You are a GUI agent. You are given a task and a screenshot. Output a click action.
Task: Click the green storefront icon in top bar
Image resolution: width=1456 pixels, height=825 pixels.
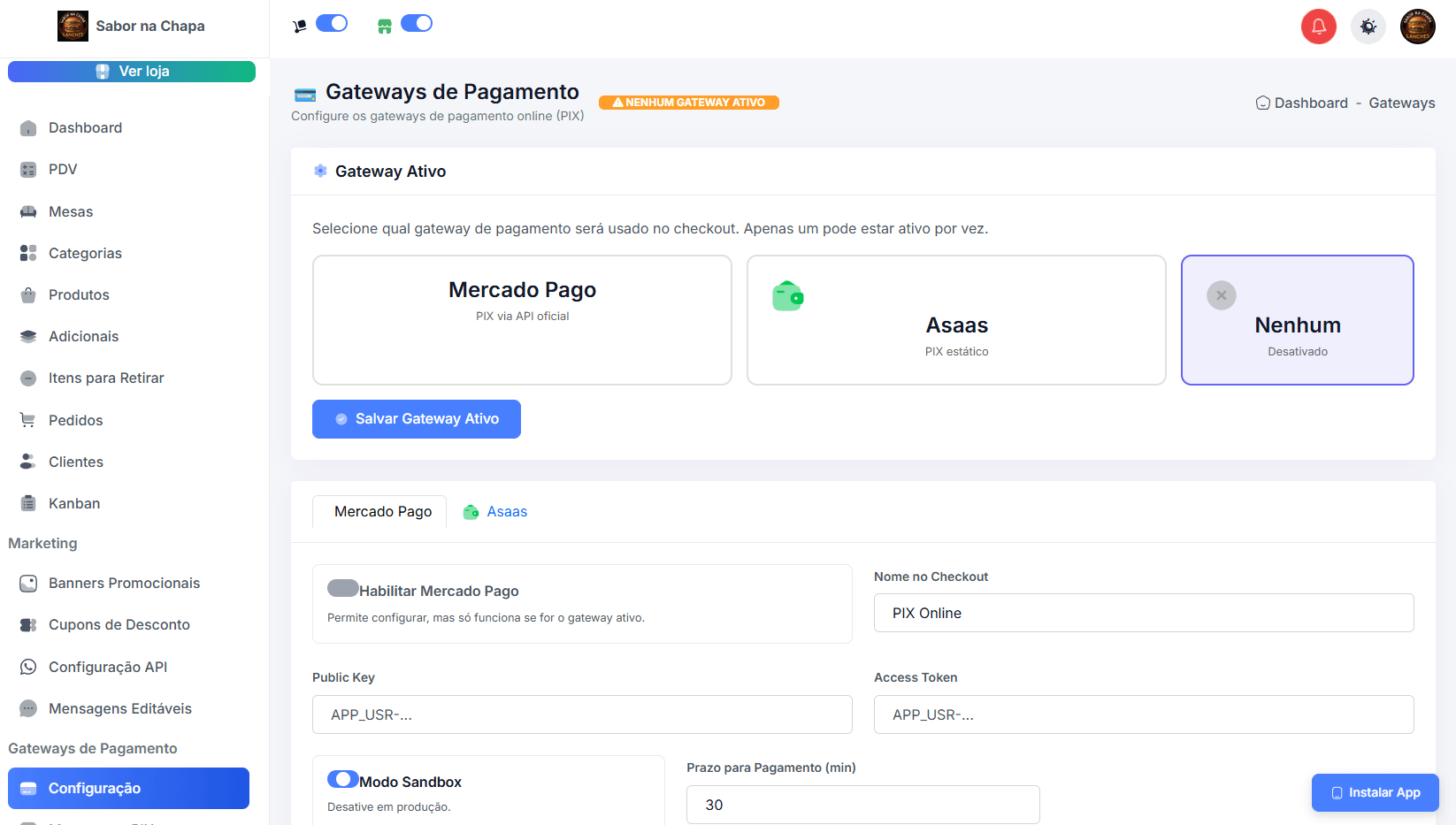tap(384, 27)
